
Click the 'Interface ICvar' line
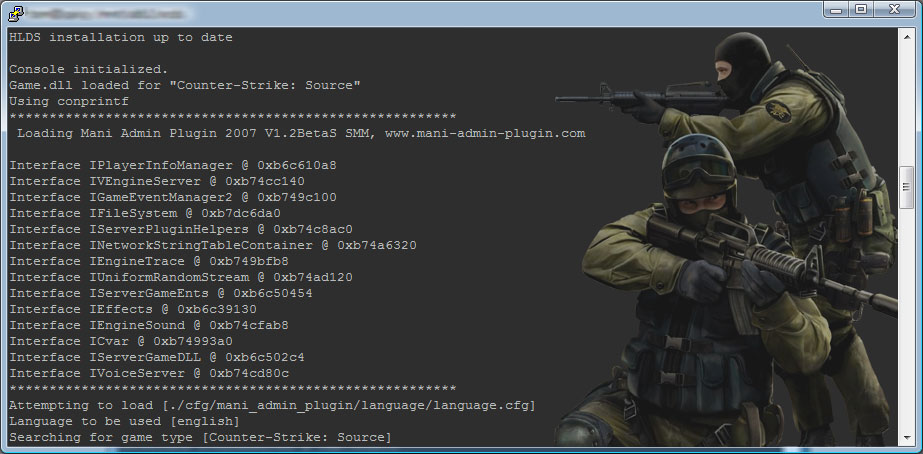coord(121,341)
